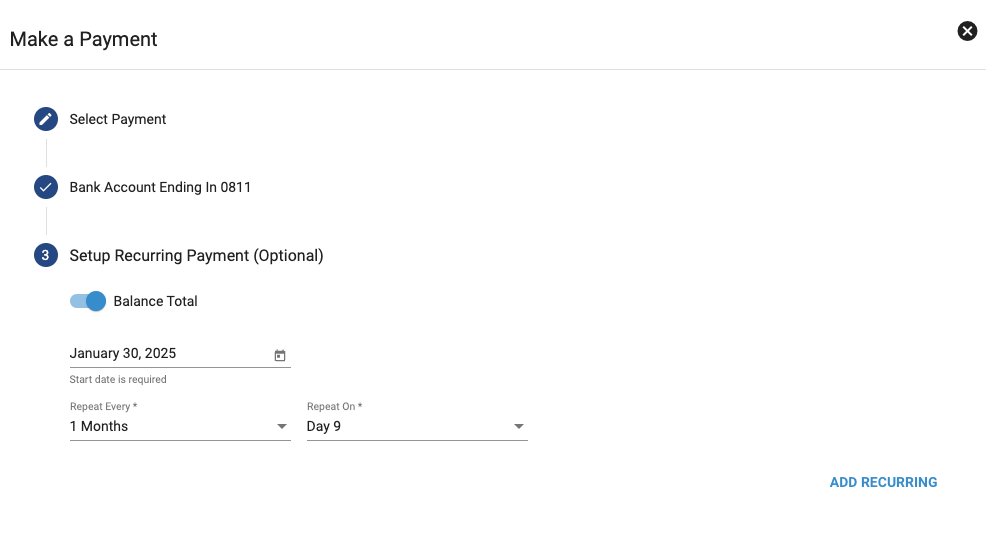Image resolution: width=986 pixels, height=533 pixels.
Task: Click the ADD RECURRING button
Action: (883, 482)
